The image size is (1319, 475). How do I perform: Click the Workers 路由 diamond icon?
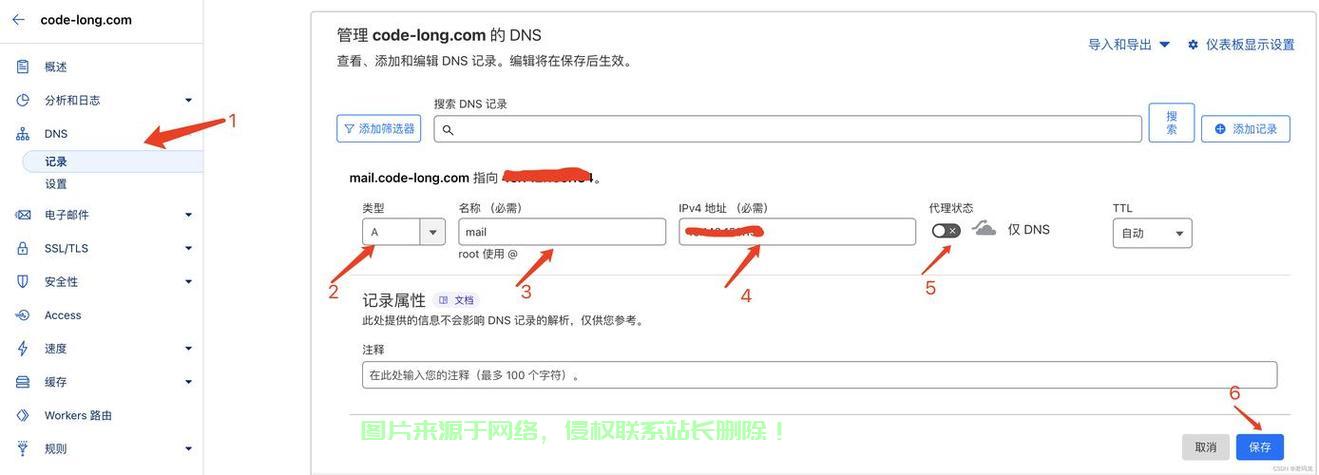click(x=23, y=415)
